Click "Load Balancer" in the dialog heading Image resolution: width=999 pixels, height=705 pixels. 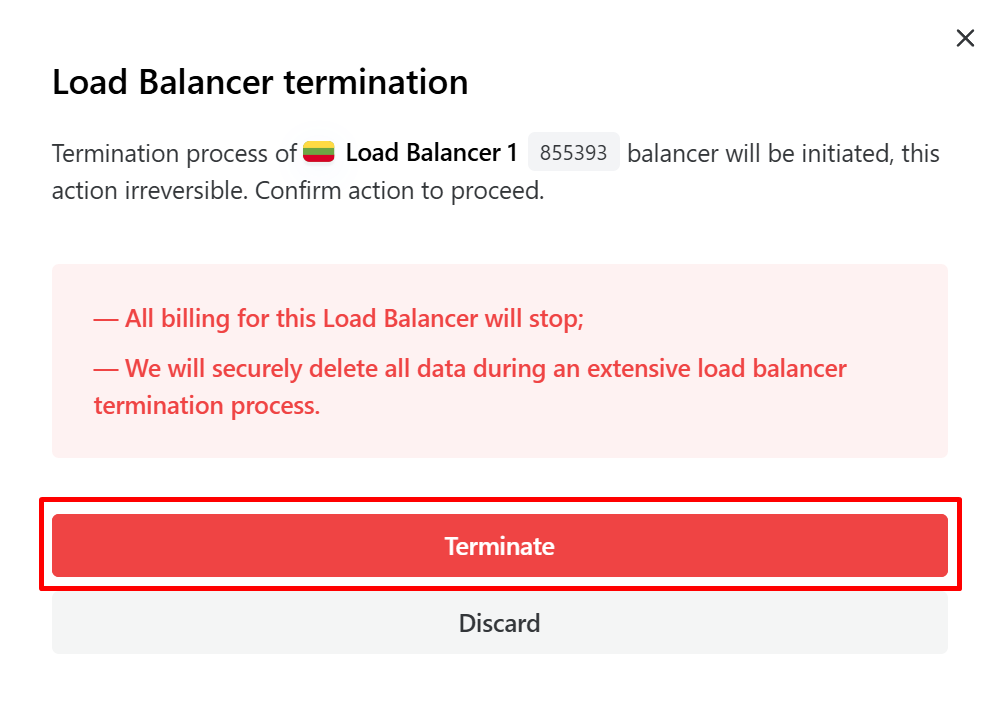pos(164,82)
